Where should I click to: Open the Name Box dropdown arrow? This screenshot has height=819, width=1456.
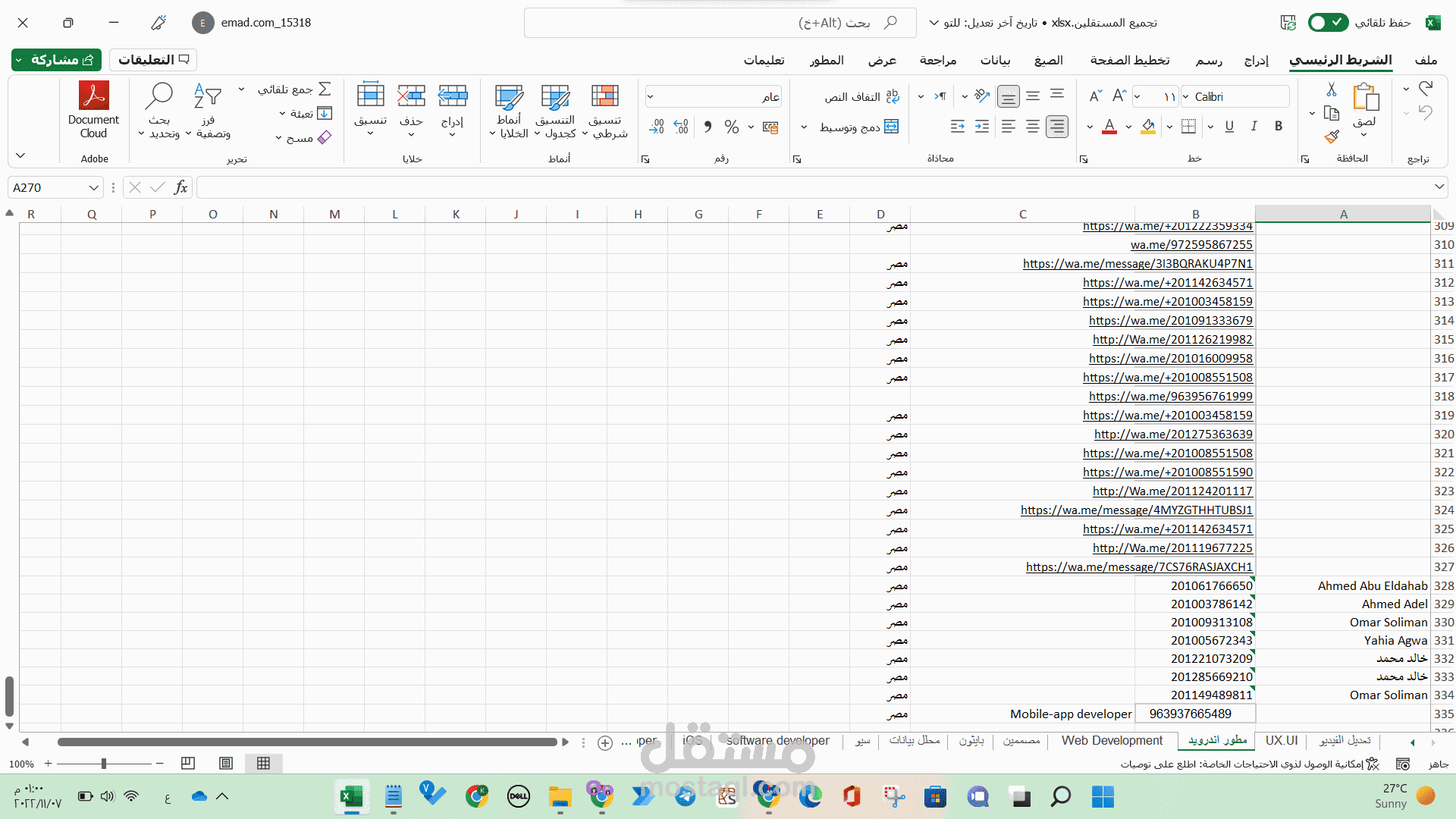tap(93, 187)
